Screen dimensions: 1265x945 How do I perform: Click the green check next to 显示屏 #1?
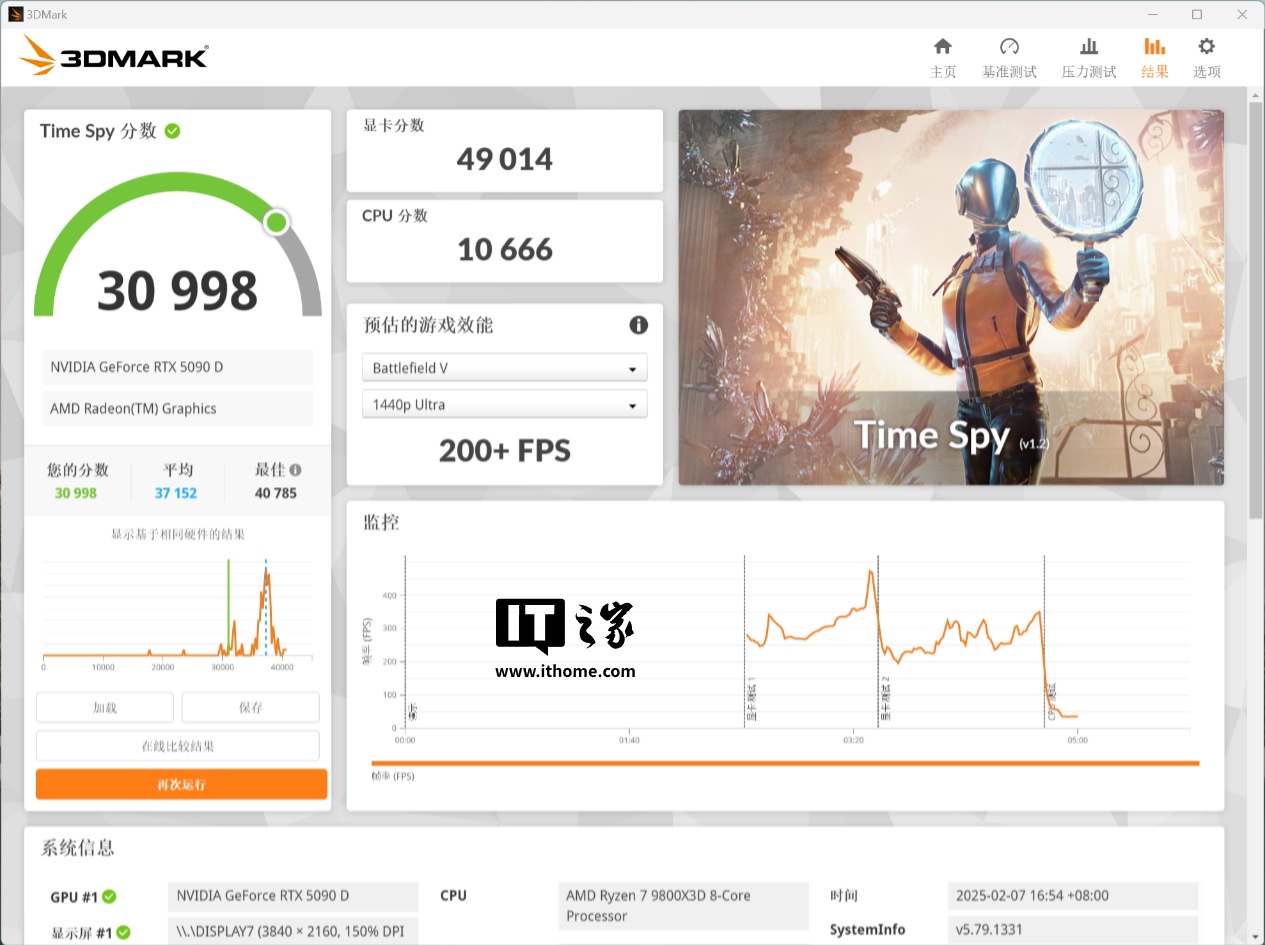point(123,933)
